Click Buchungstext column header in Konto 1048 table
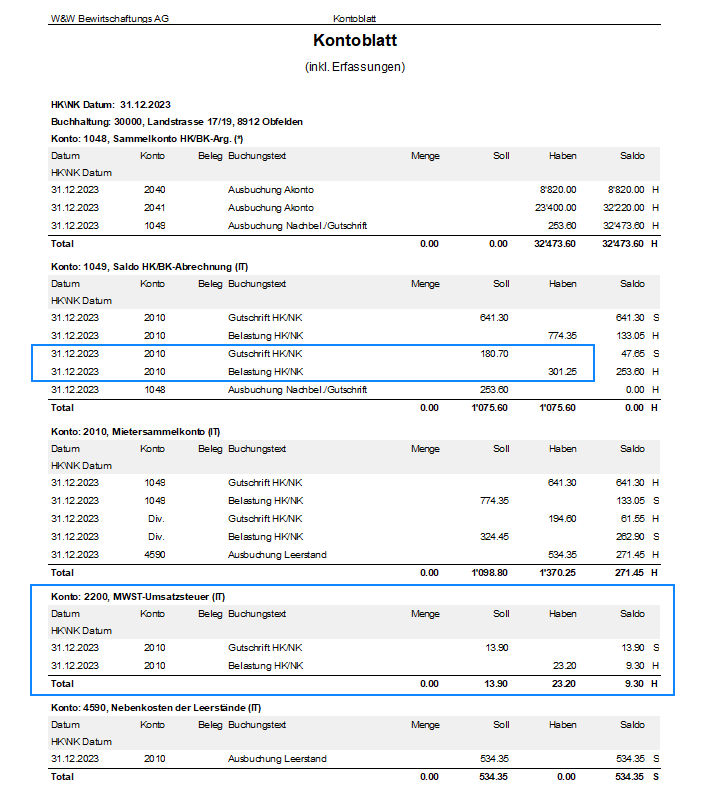 (x=257, y=156)
